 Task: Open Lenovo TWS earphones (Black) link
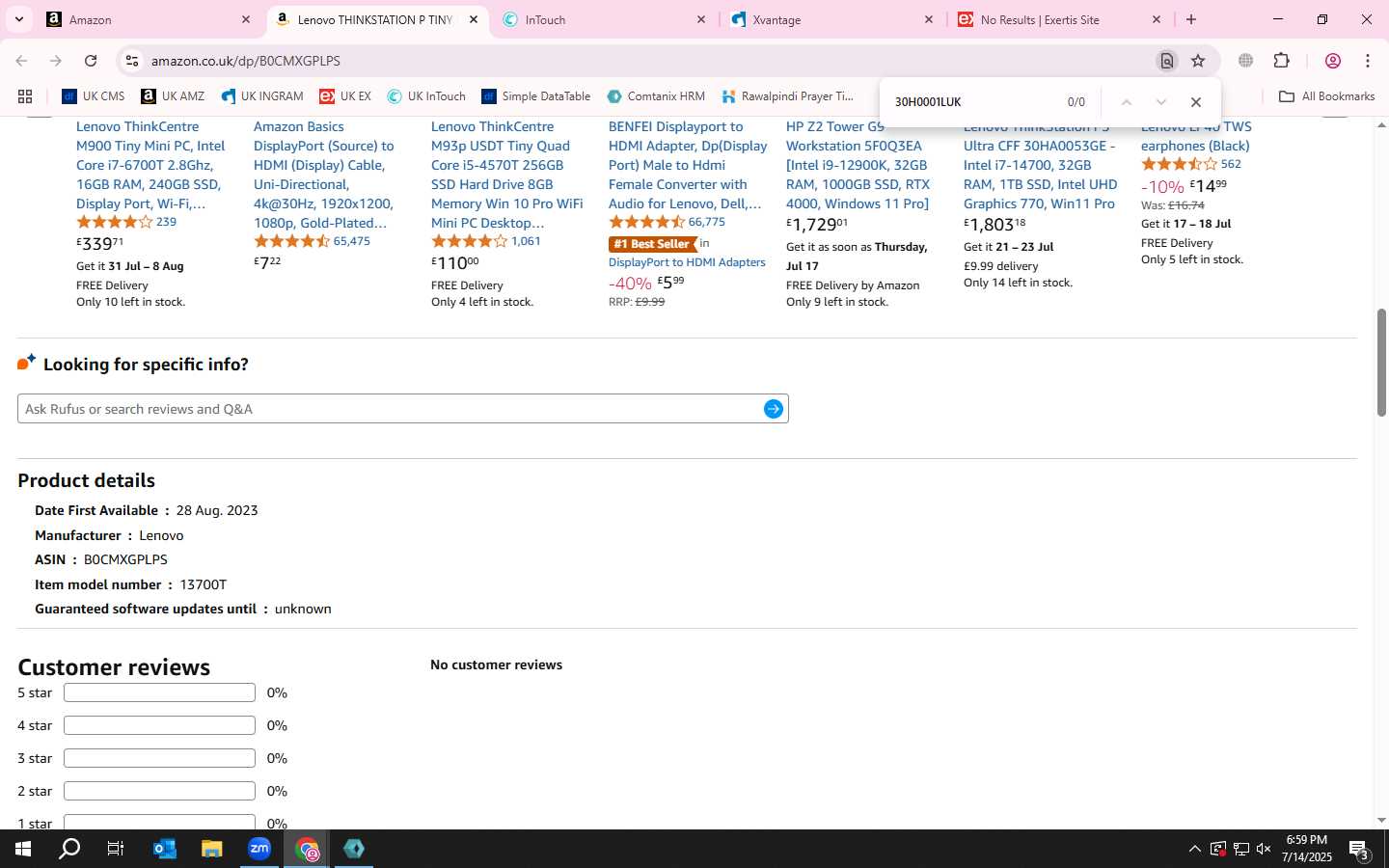click(1196, 136)
